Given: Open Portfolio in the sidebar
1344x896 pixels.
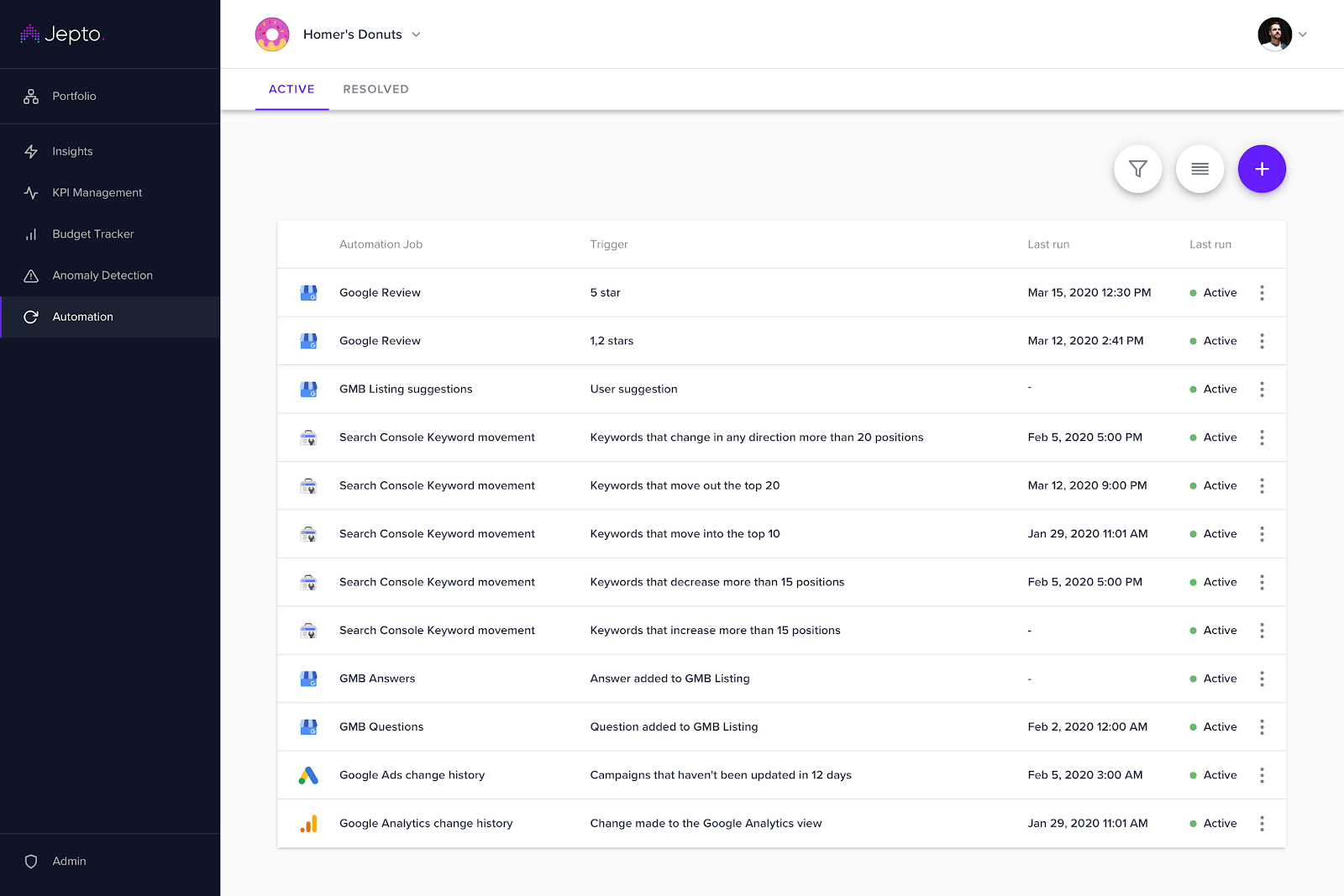Looking at the screenshot, I should pyautogui.click(x=110, y=97).
